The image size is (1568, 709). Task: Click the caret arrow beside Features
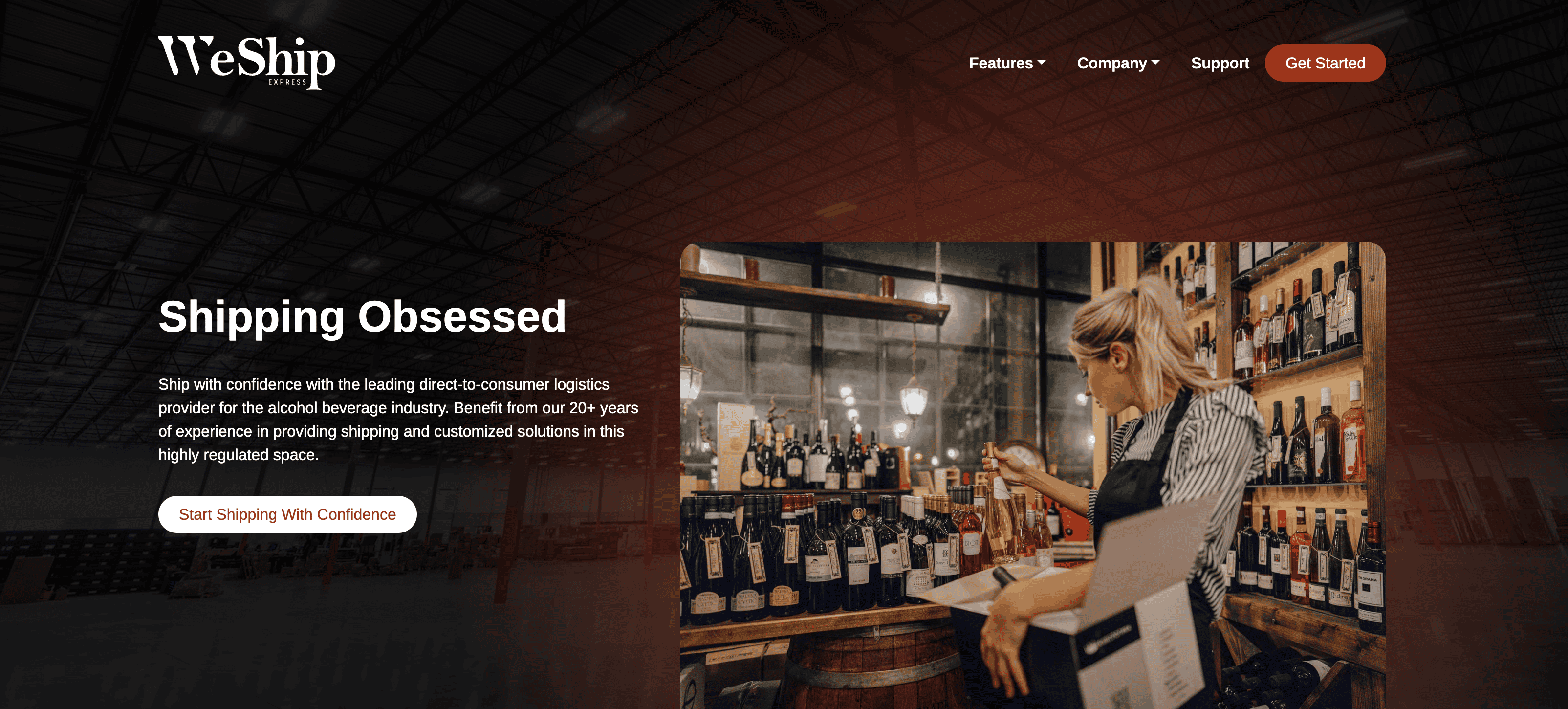tap(1042, 63)
